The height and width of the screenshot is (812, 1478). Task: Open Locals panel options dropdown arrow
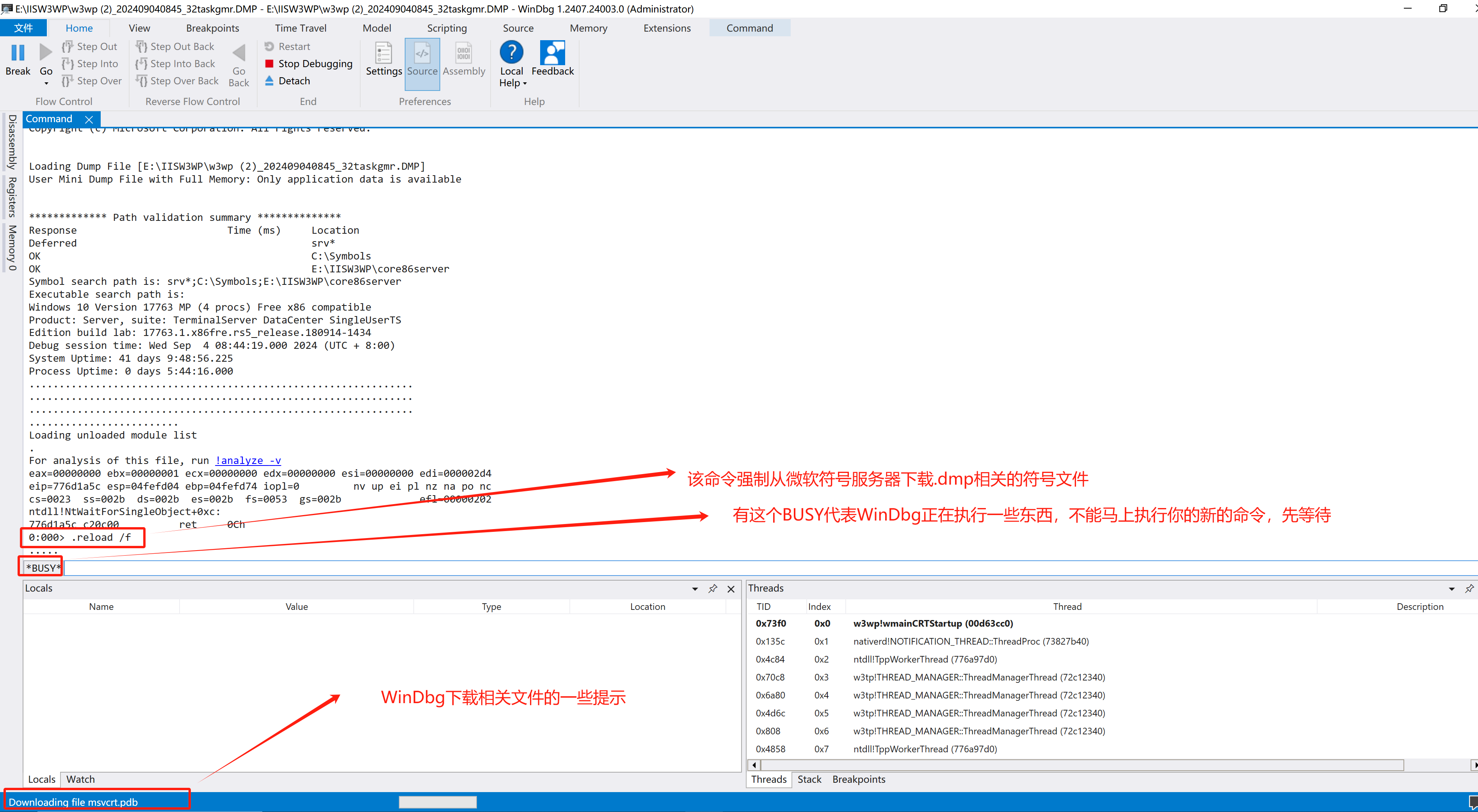click(695, 588)
